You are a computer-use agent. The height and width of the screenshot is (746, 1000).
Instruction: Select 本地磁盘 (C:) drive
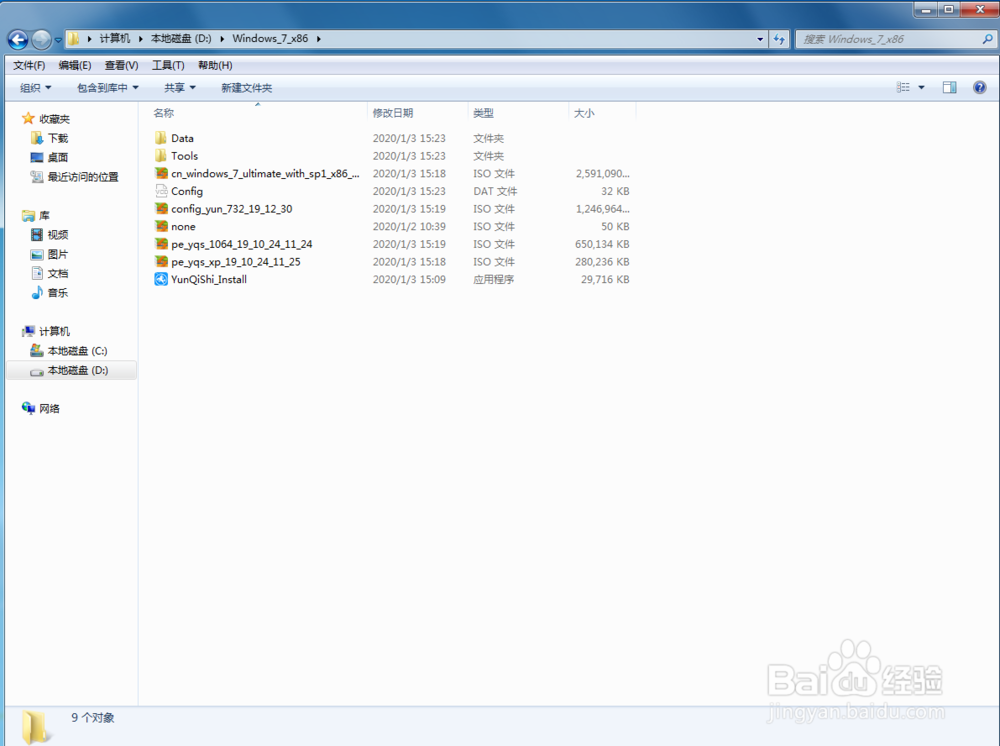(77, 351)
